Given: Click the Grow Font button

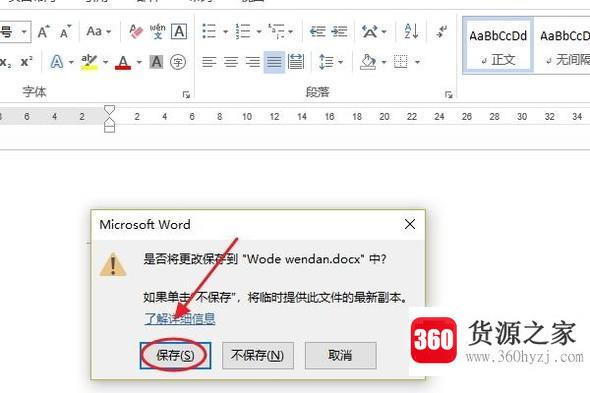Looking at the screenshot, I should [44, 32].
